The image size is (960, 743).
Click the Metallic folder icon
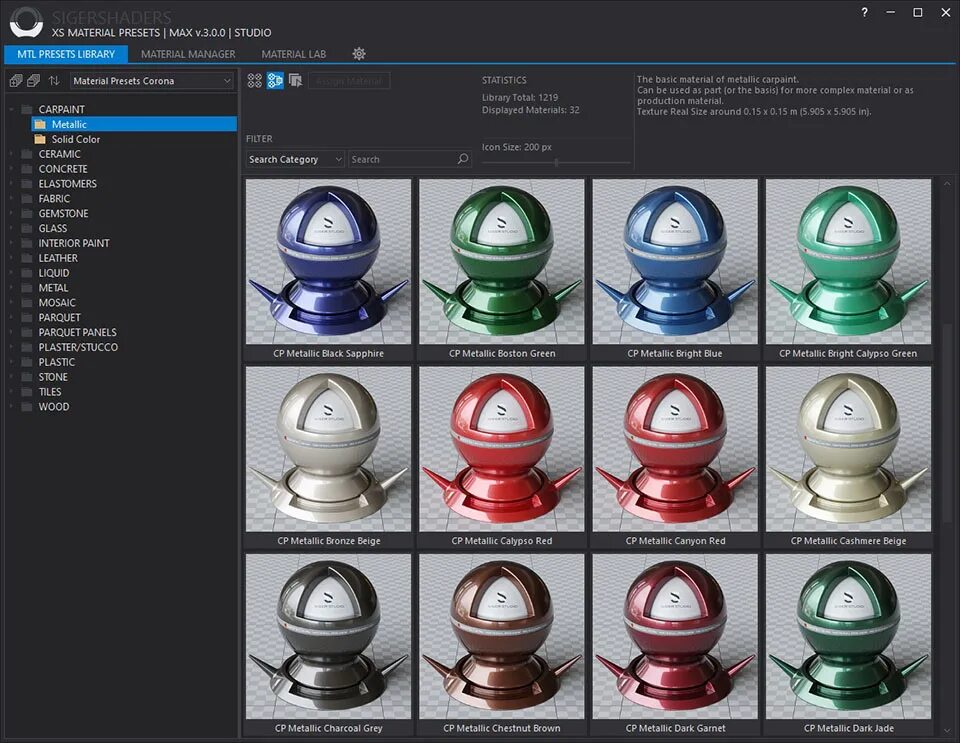point(40,124)
